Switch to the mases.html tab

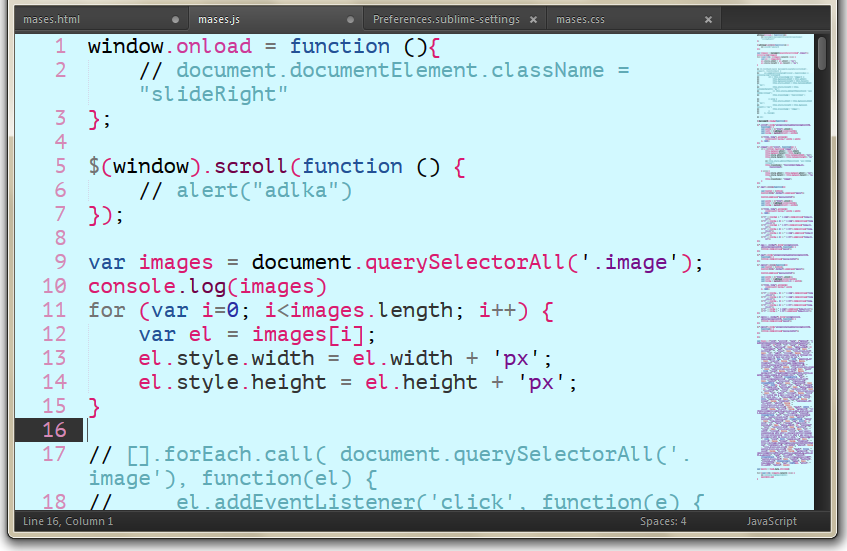point(102,19)
